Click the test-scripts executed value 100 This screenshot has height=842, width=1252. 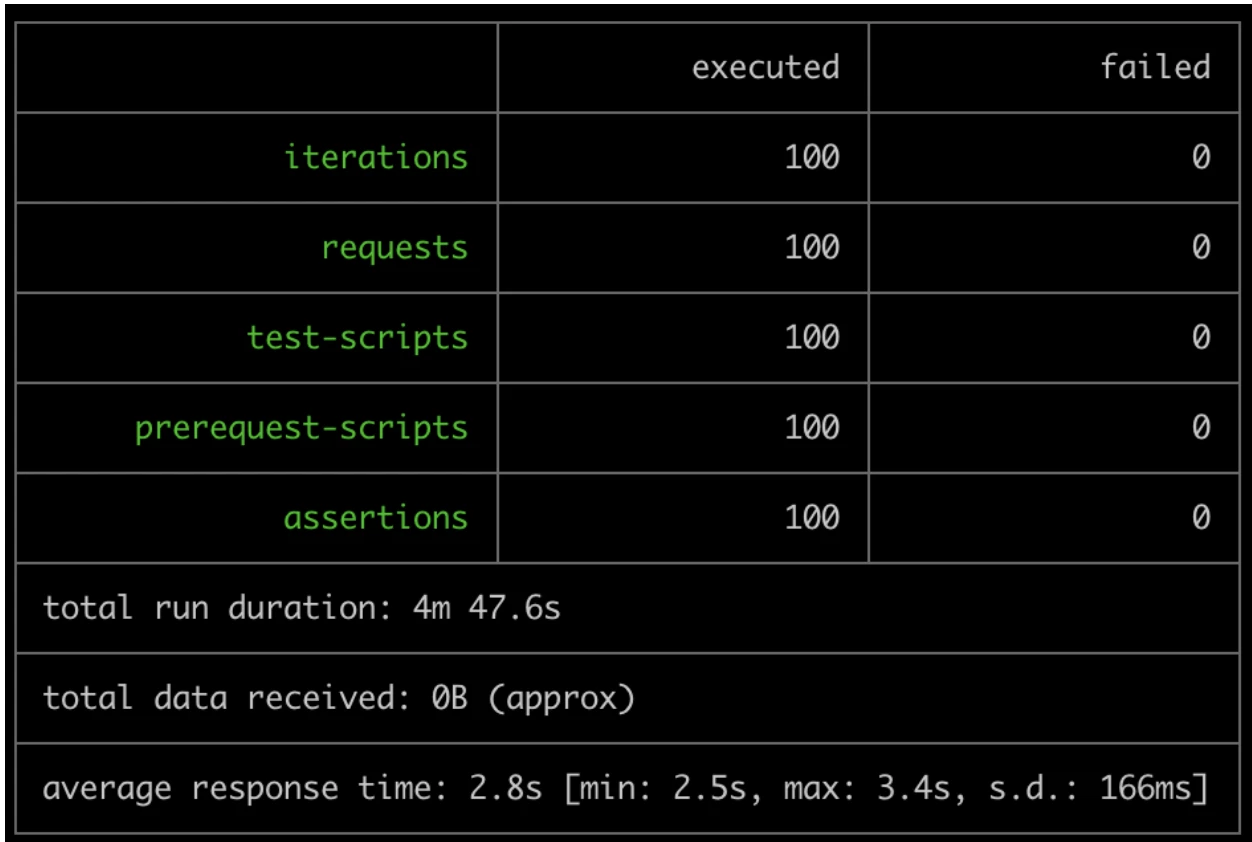(x=812, y=337)
